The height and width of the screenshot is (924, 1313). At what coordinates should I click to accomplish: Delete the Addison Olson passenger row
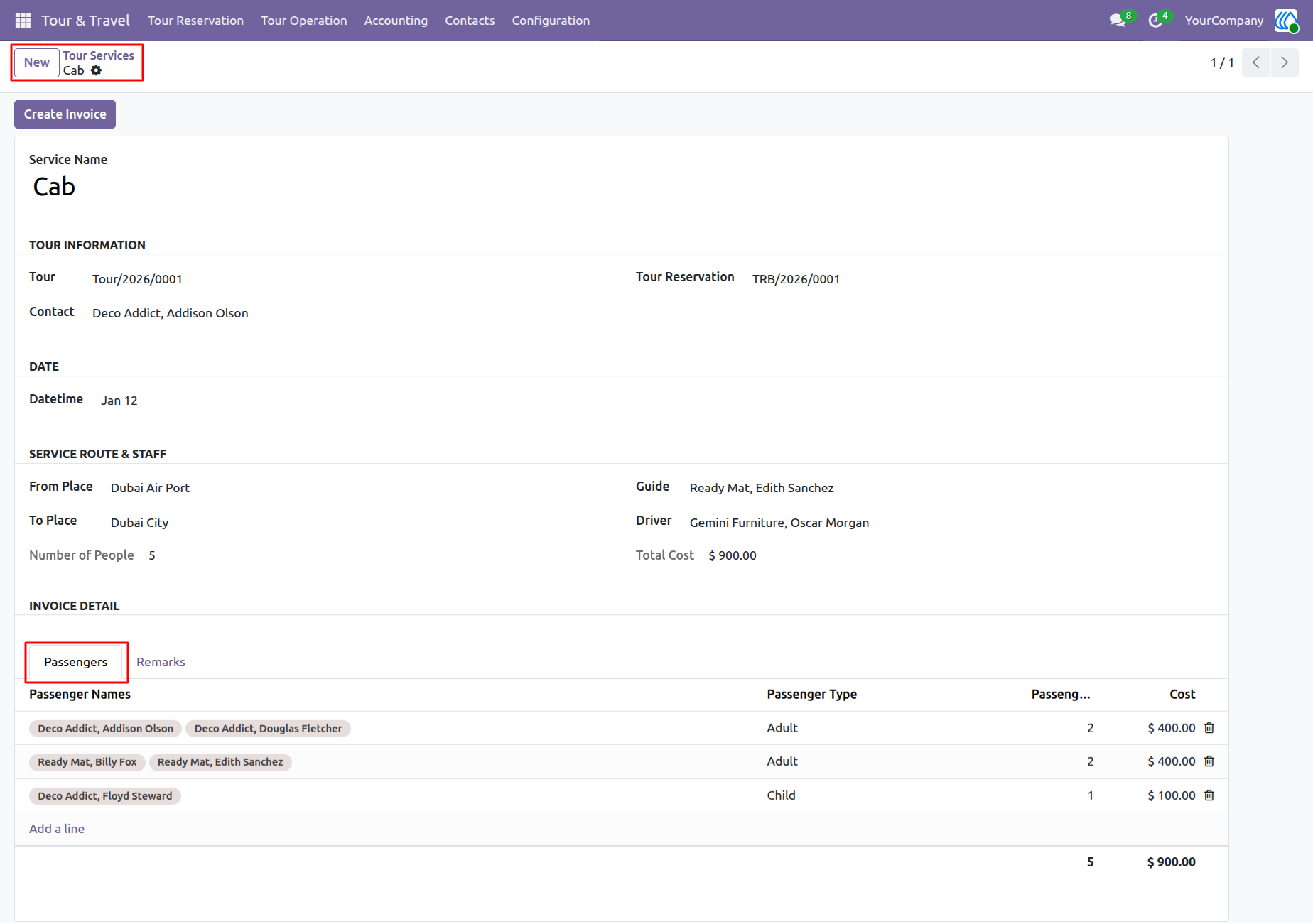1209,728
